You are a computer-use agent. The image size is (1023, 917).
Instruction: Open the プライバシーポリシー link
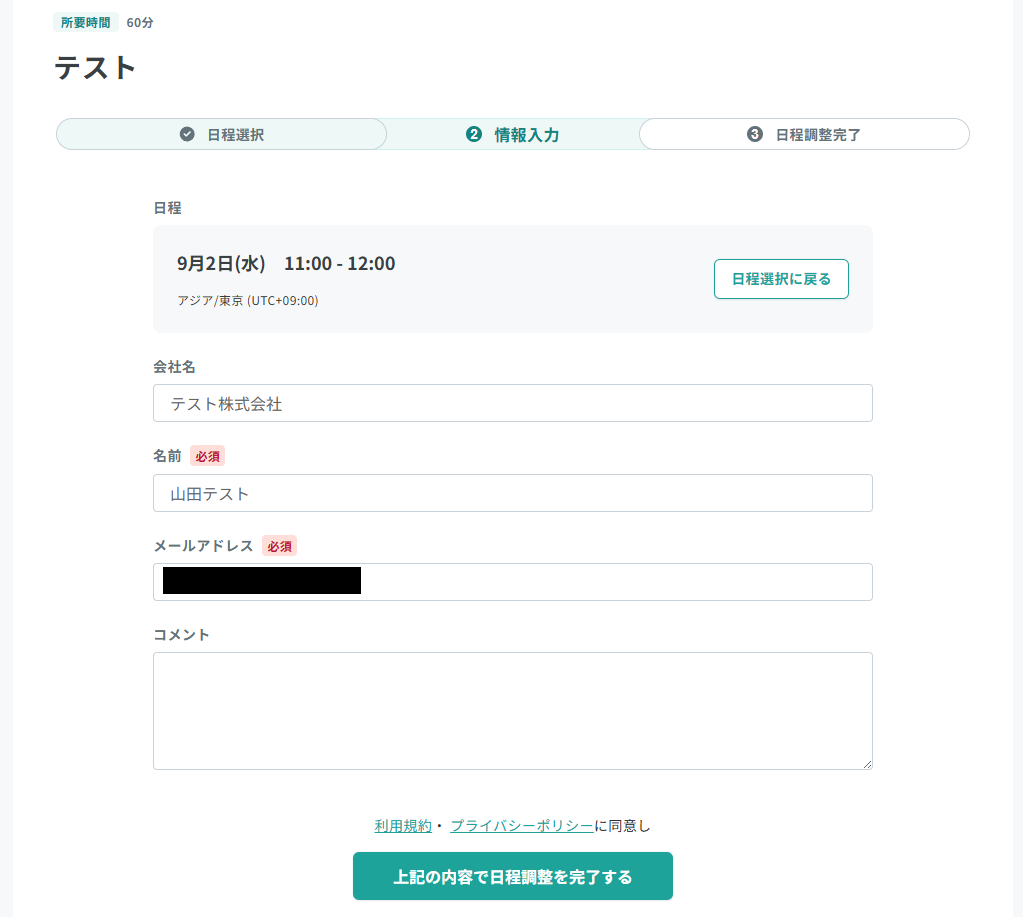click(x=522, y=826)
